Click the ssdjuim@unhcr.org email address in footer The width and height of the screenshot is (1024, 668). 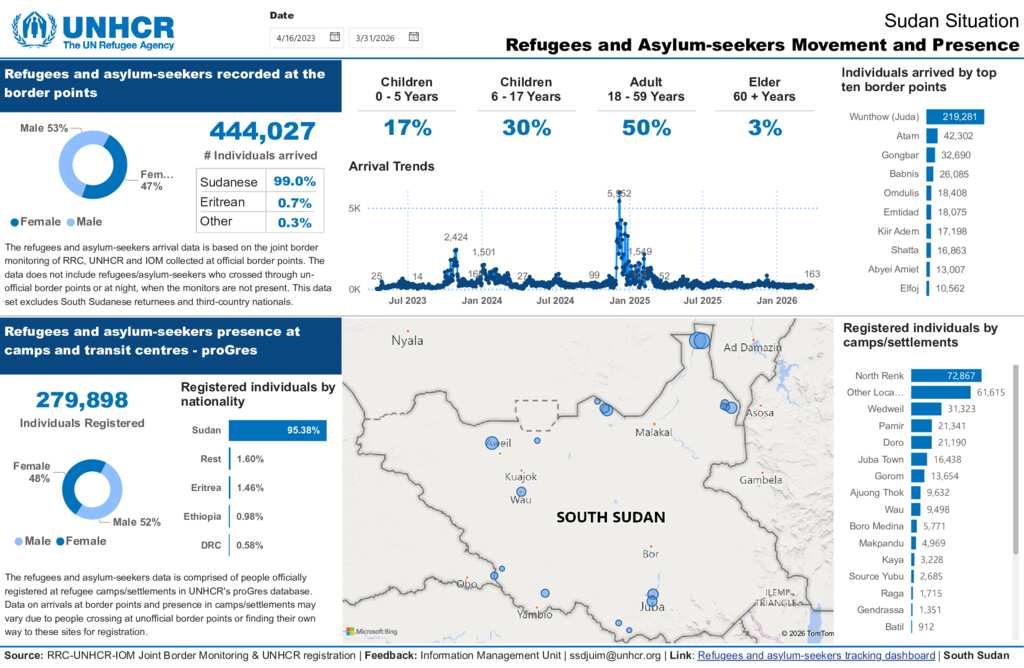click(x=615, y=656)
